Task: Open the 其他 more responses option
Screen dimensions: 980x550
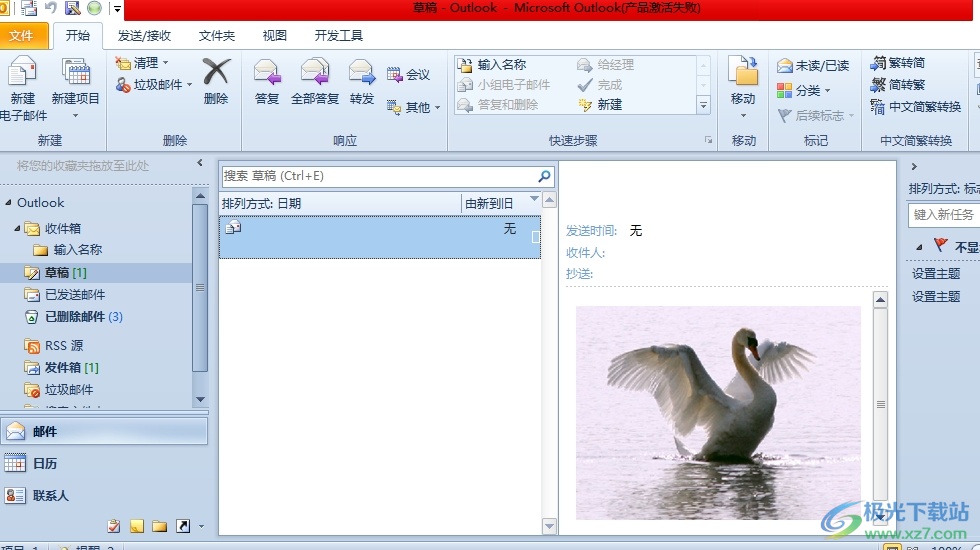Action: (x=413, y=108)
